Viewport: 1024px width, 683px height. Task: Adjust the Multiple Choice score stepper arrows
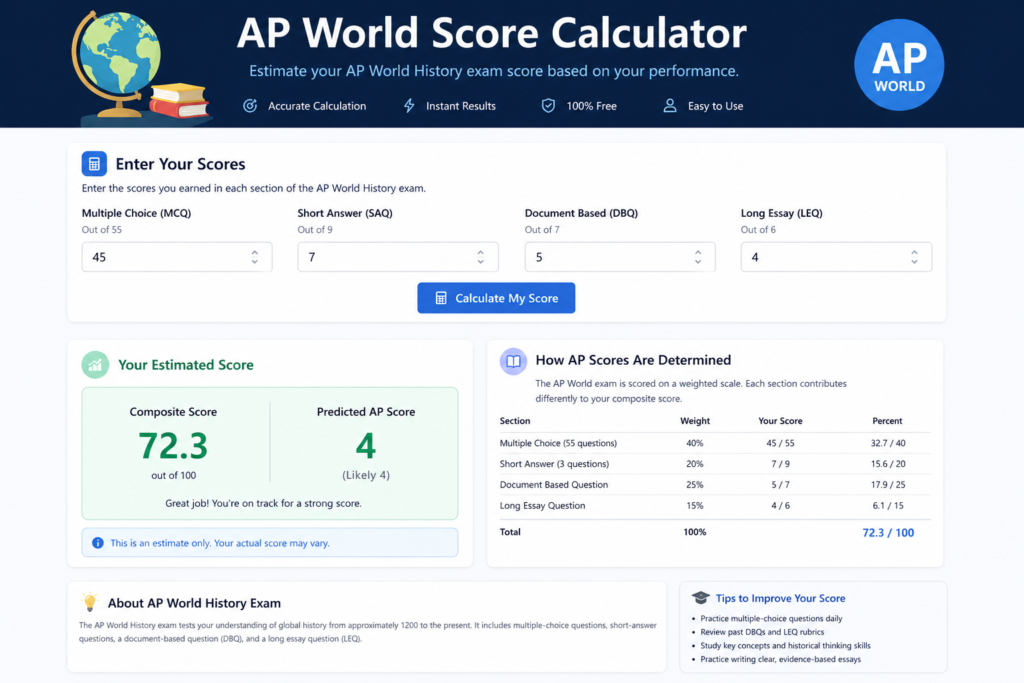click(254, 257)
